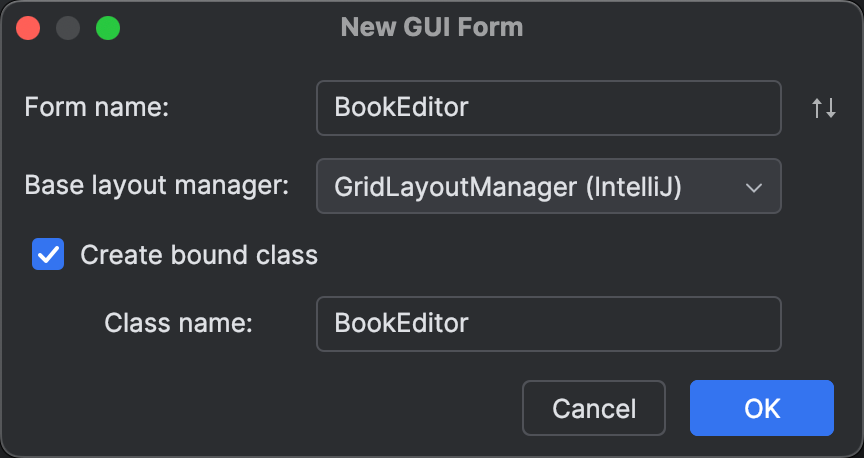Screen dimensions: 864x458
Task: Confirm the dialog with the OK button
Action: point(761,408)
